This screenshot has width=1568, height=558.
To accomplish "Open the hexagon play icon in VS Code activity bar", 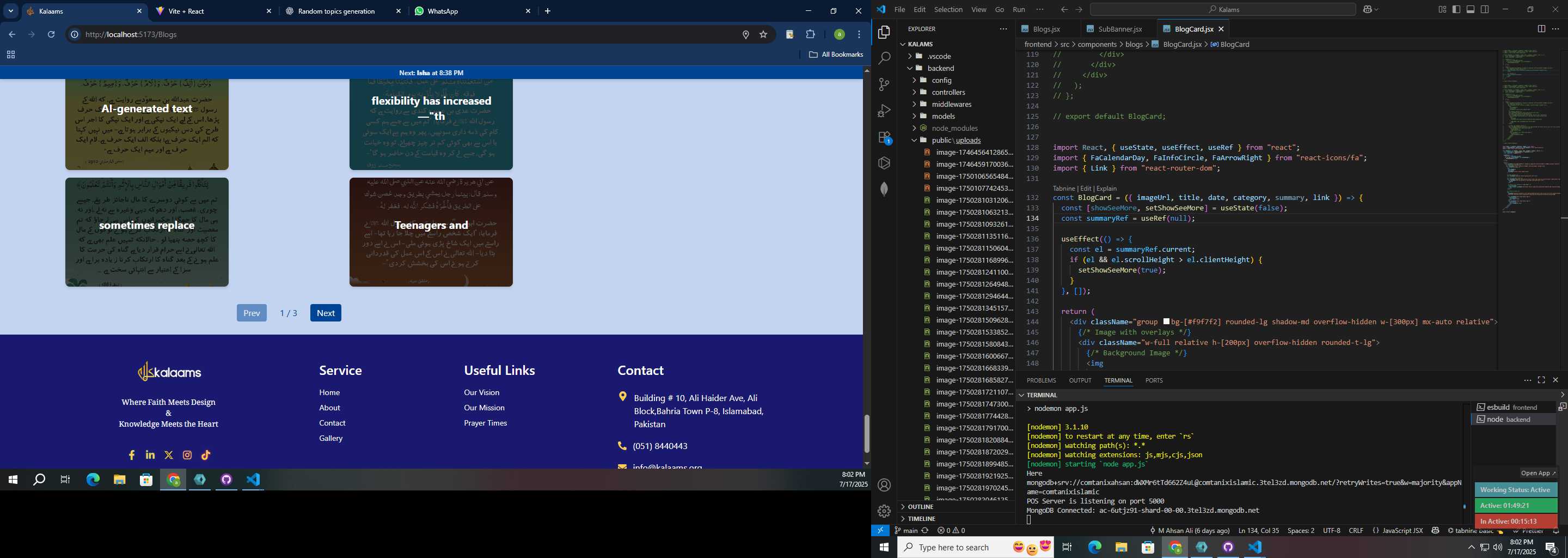I will [x=884, y=163].
